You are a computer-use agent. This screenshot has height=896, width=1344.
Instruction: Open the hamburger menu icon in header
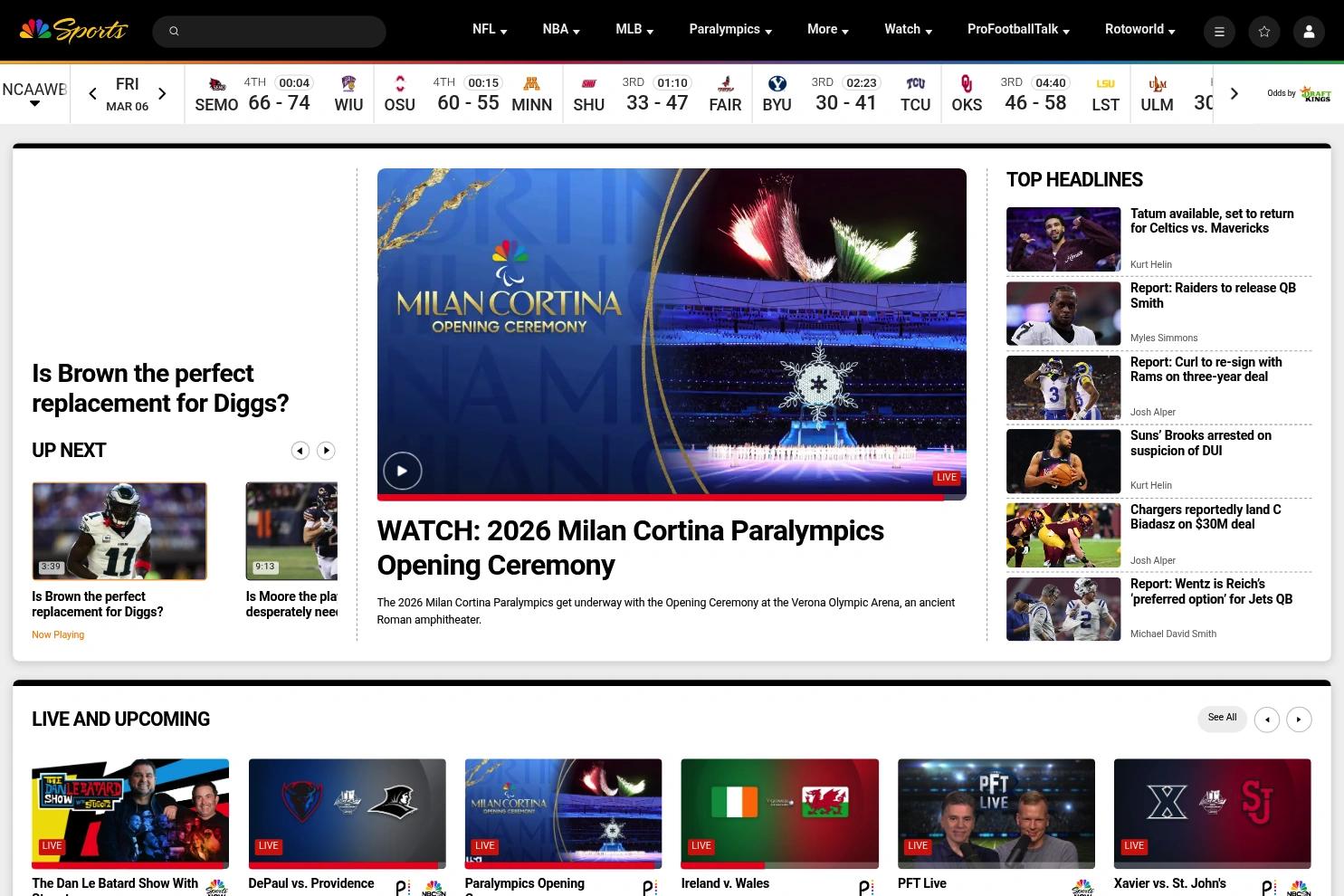pyautogui.click(x=1219, y=32)
